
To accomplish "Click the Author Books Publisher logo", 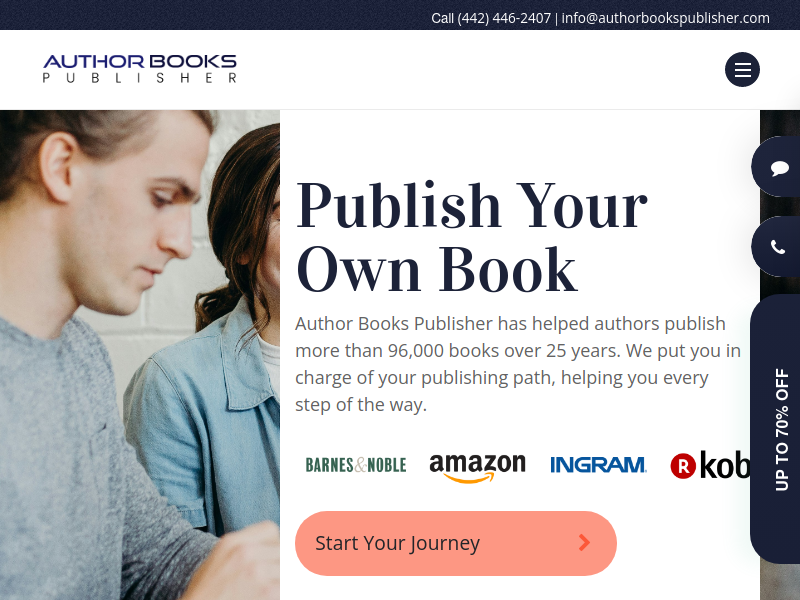I will tap(140, 68).
